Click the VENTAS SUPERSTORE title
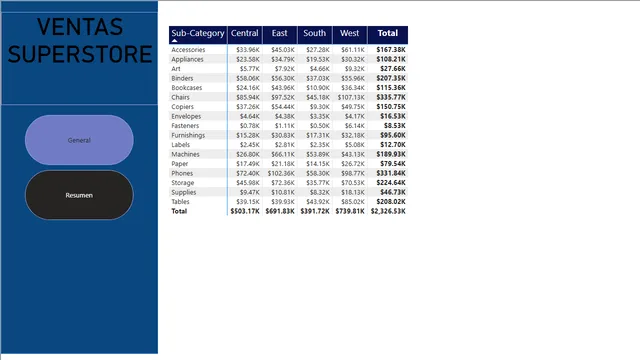The height and width of the screenshot is (360, 640). (x=80, y=40)
